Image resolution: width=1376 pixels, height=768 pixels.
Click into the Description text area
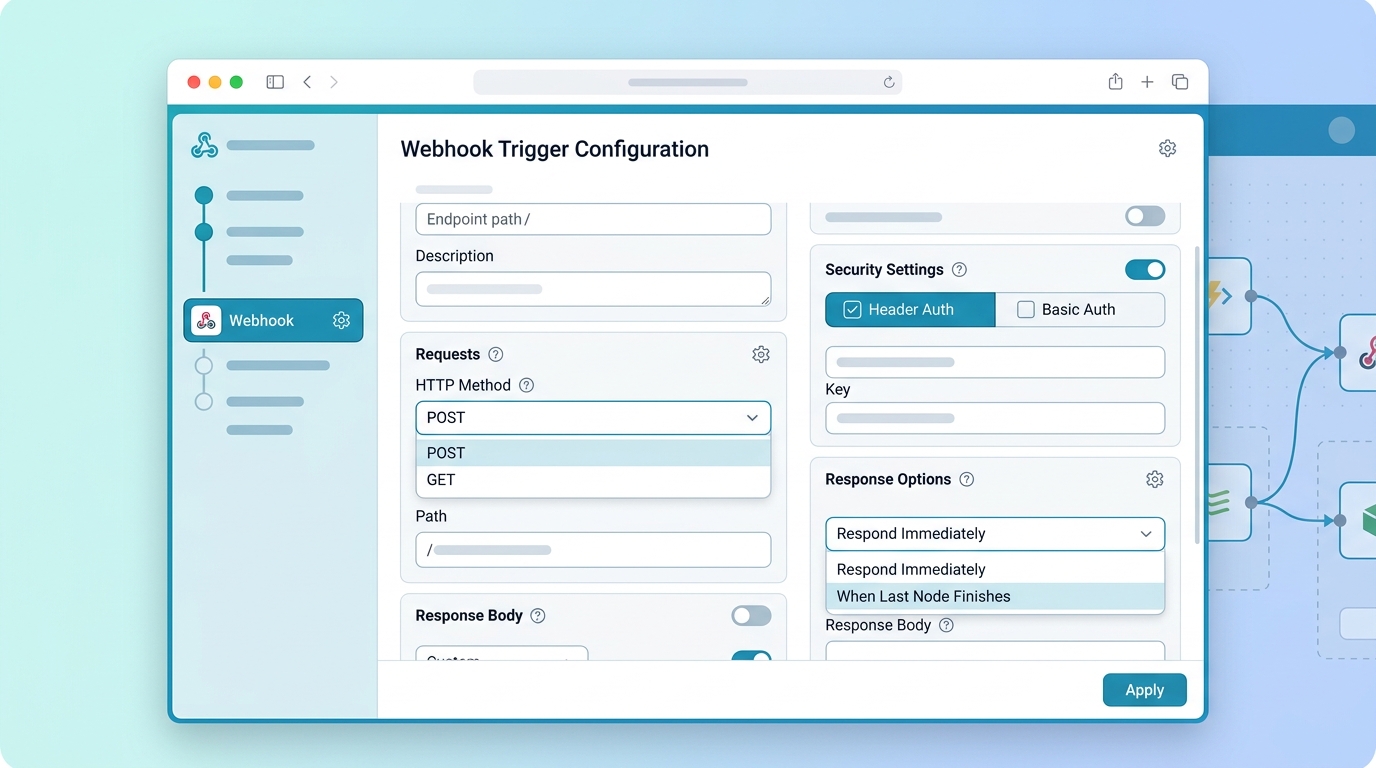[x=593, y=289]
